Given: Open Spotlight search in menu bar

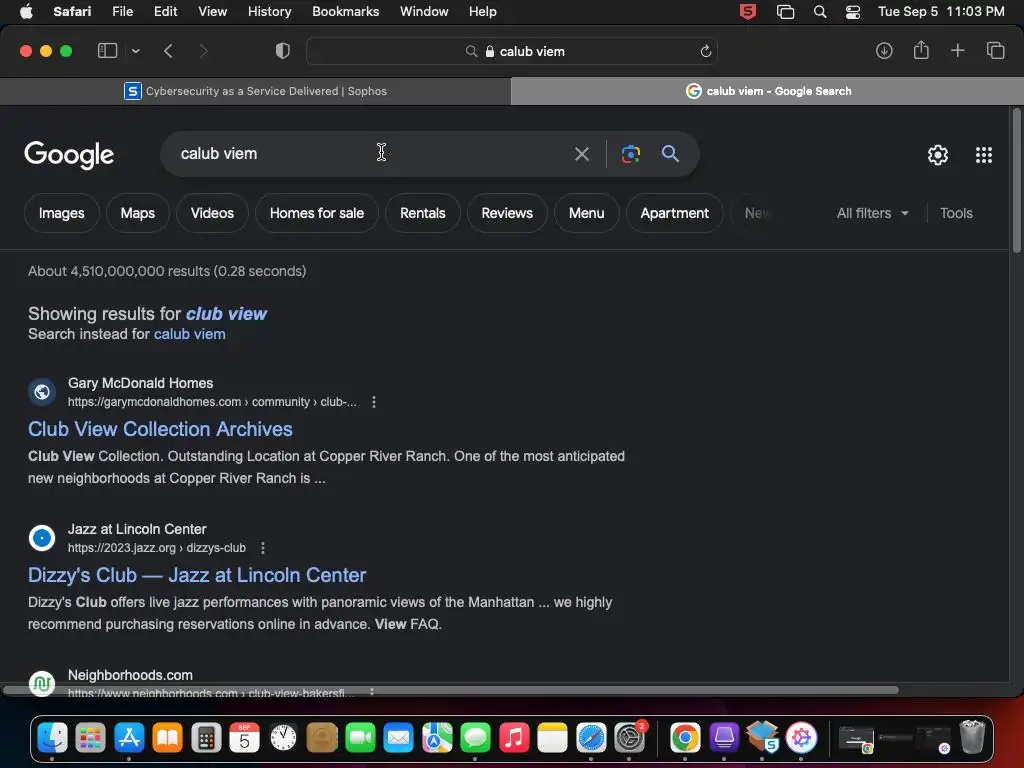Looking at the screenshot, I should [x=820, y=12].
